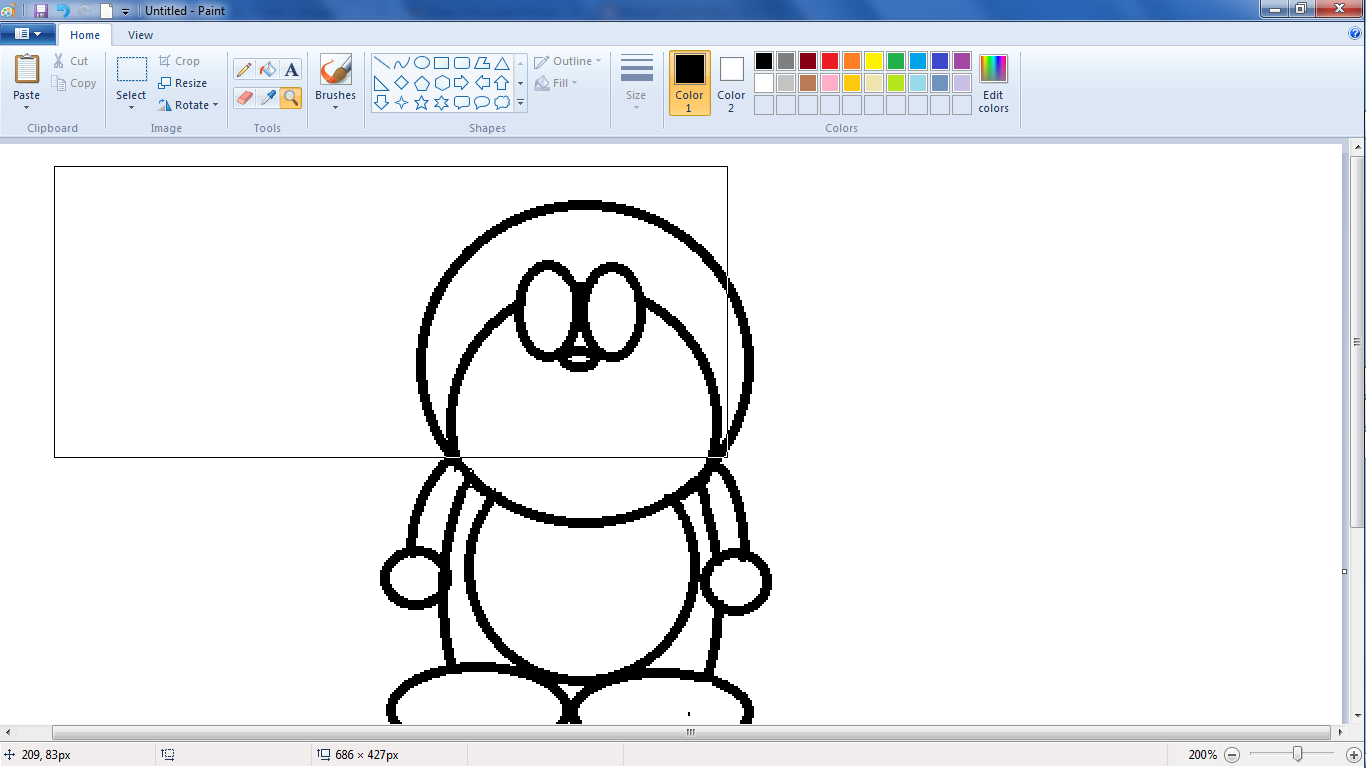Choose the Polygon shape
This screenshot has height=768, width=1366.
[x=482, y=63]
